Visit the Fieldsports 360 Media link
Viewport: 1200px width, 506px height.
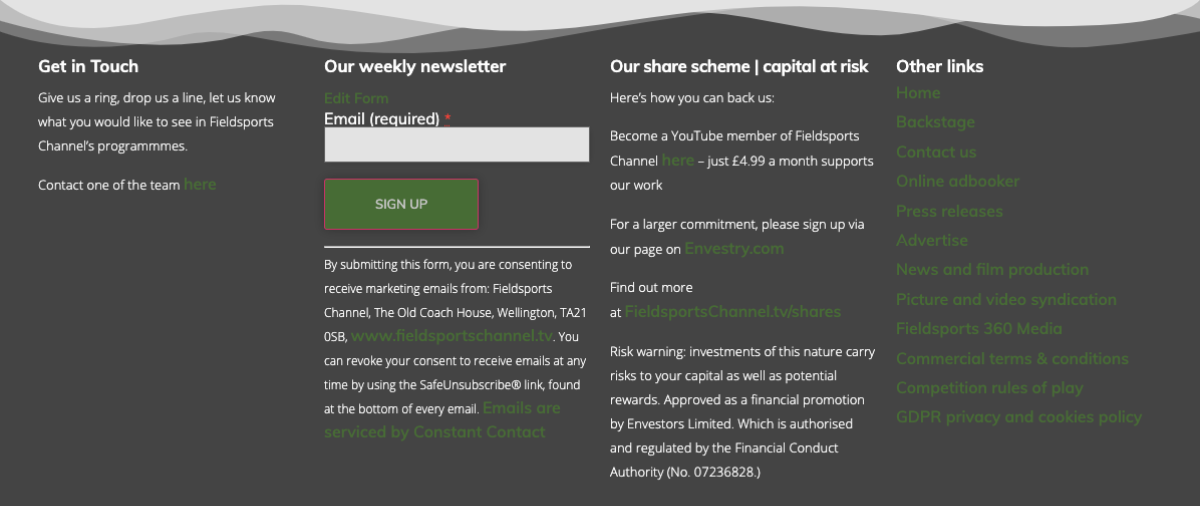tap(979, 328)
